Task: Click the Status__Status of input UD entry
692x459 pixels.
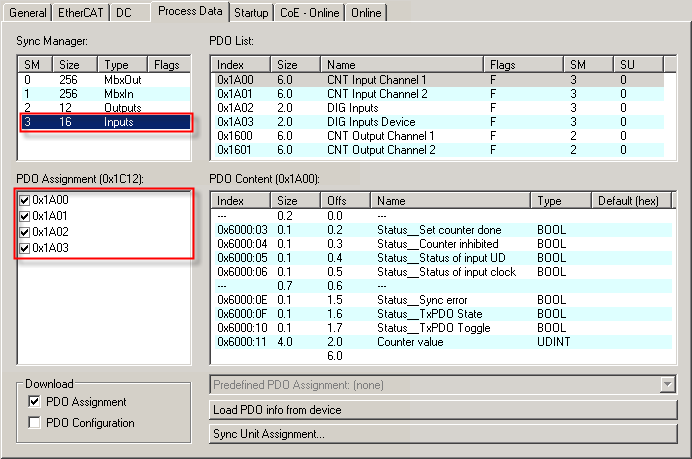Action: coord(442,258)
